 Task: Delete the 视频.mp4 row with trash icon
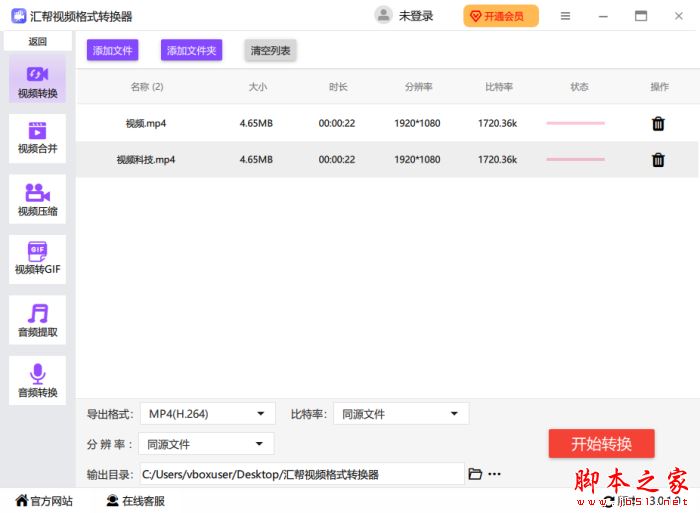coord(658,123)
